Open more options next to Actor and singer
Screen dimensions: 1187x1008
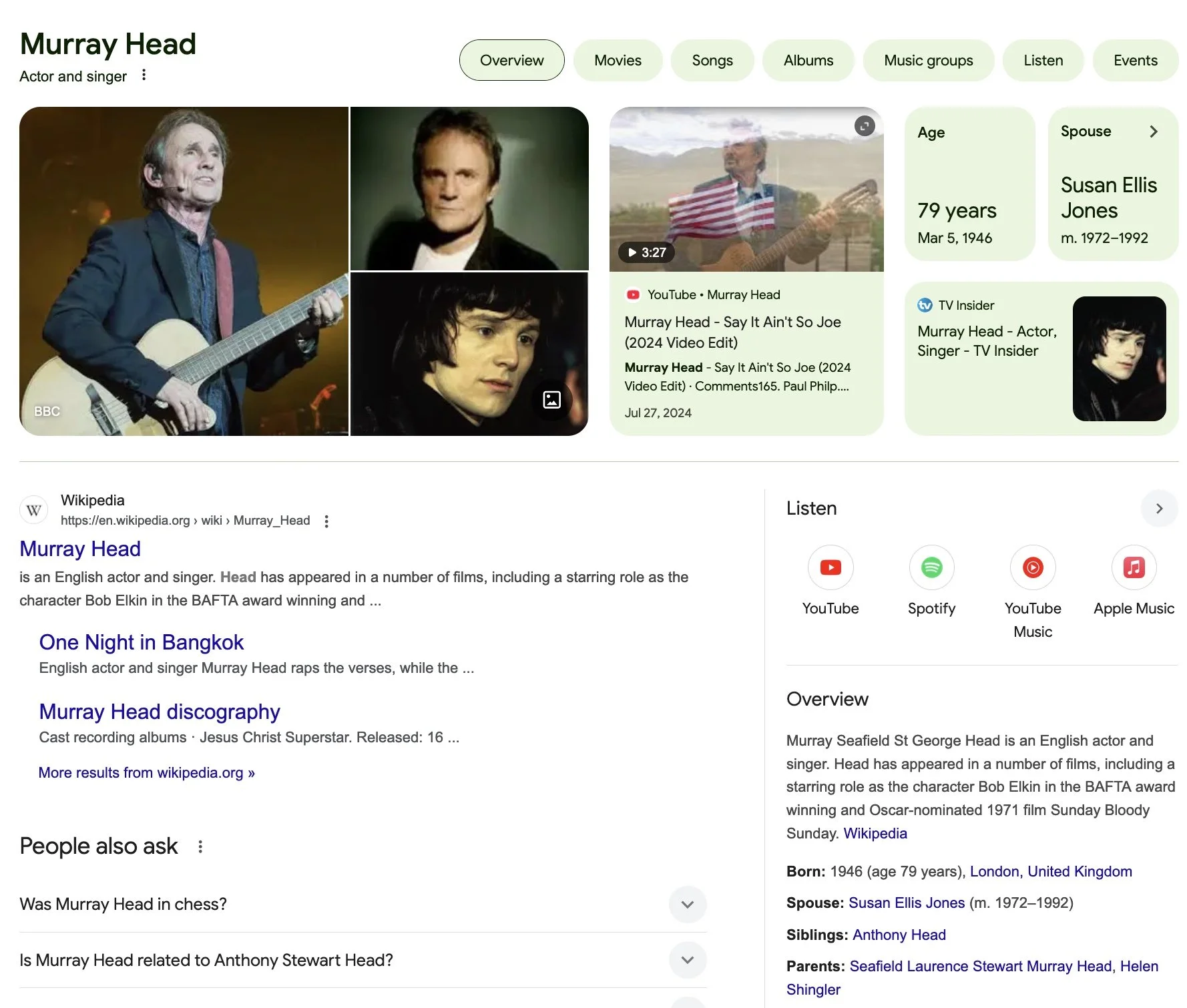click(x=144, y=75)
